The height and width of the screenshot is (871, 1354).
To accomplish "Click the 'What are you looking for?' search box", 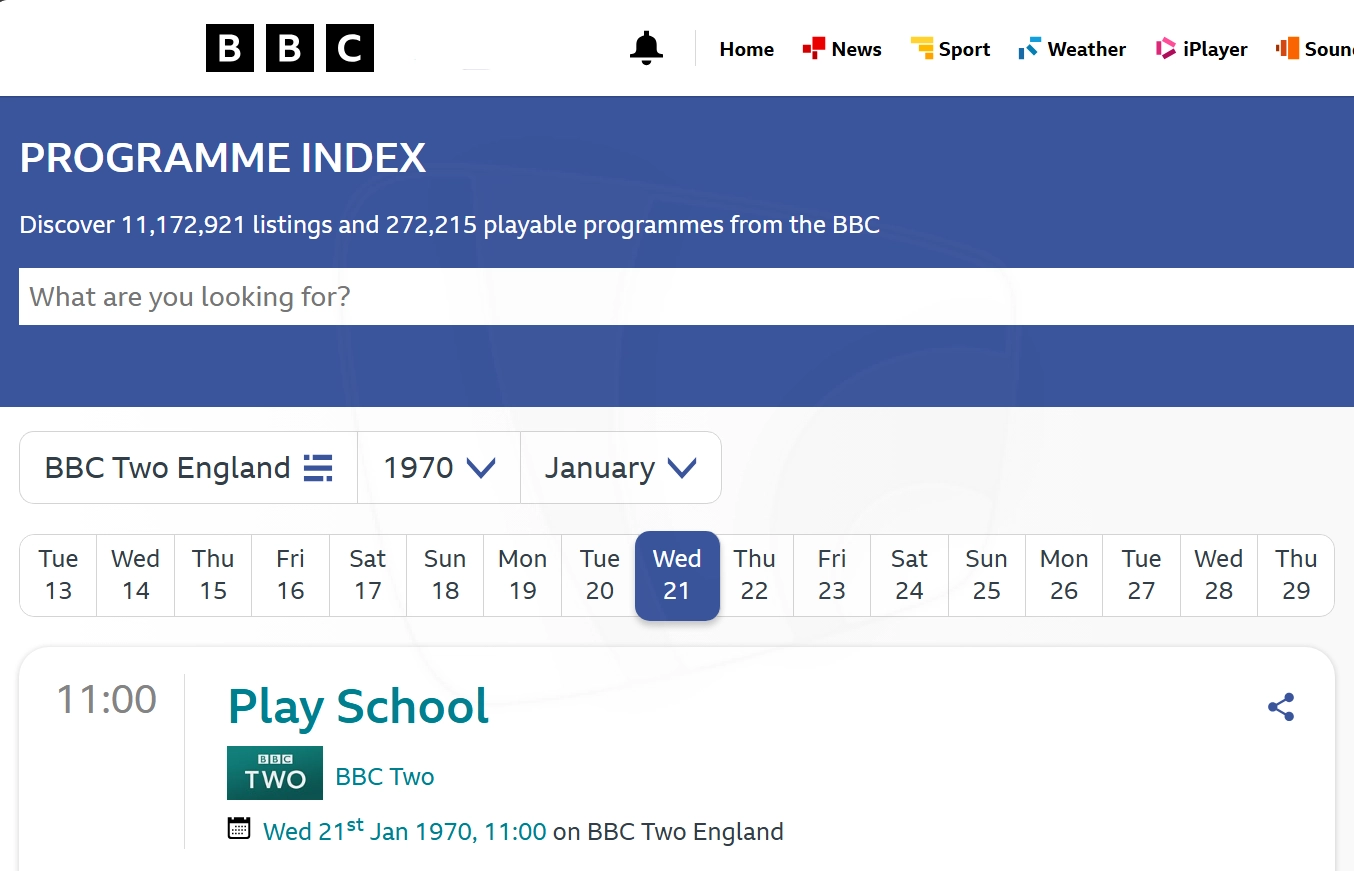I will pos(680,297).
